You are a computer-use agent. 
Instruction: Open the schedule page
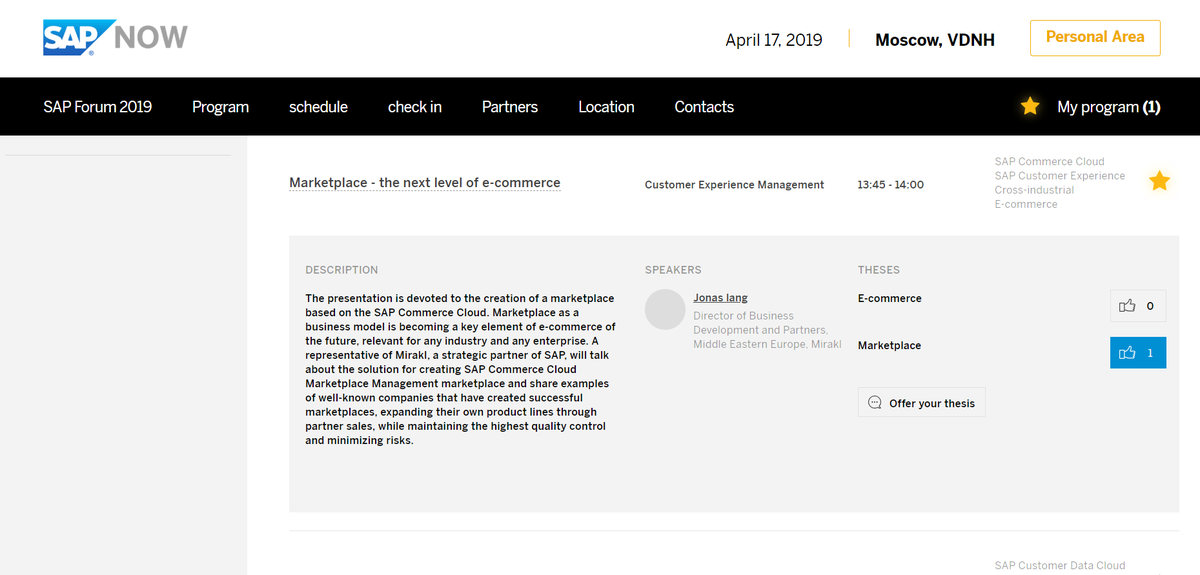pos(318,107)
